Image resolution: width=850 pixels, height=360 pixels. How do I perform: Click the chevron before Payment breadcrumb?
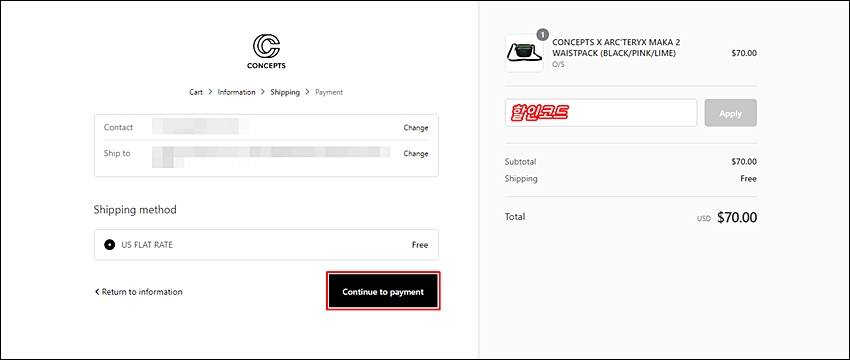(x=307, y=92)
